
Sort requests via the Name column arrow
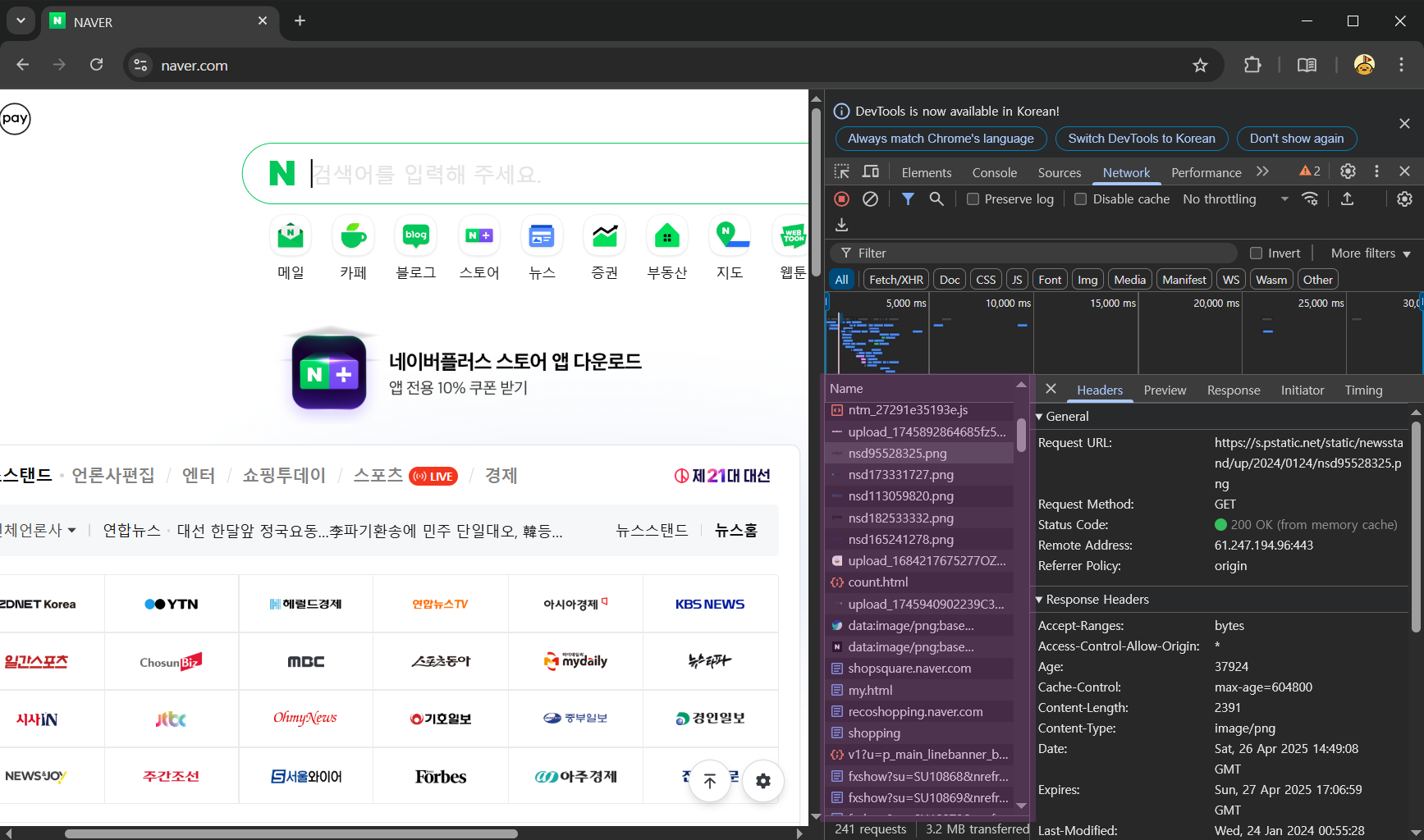coord(1021,385)
